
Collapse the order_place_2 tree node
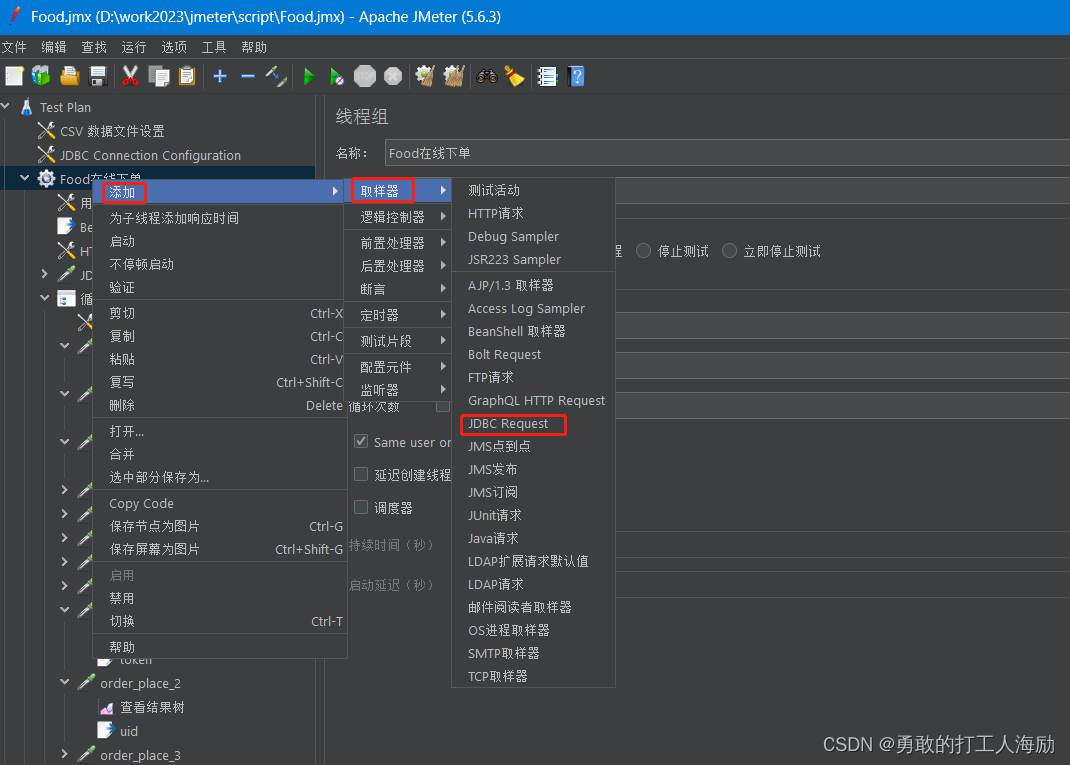64,682
